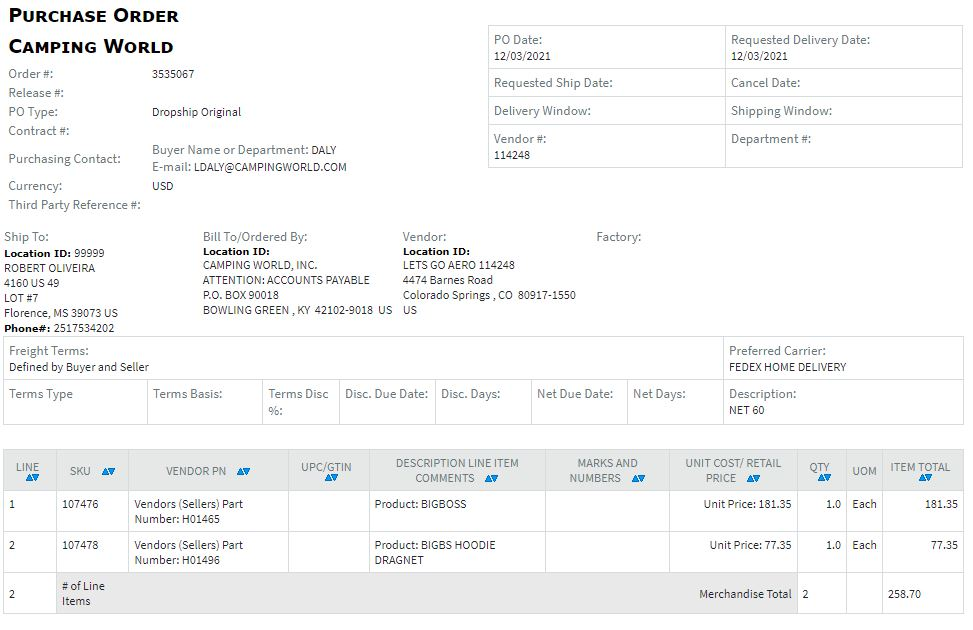Click the PURCHASE ORDER heading

click(94, 16)
